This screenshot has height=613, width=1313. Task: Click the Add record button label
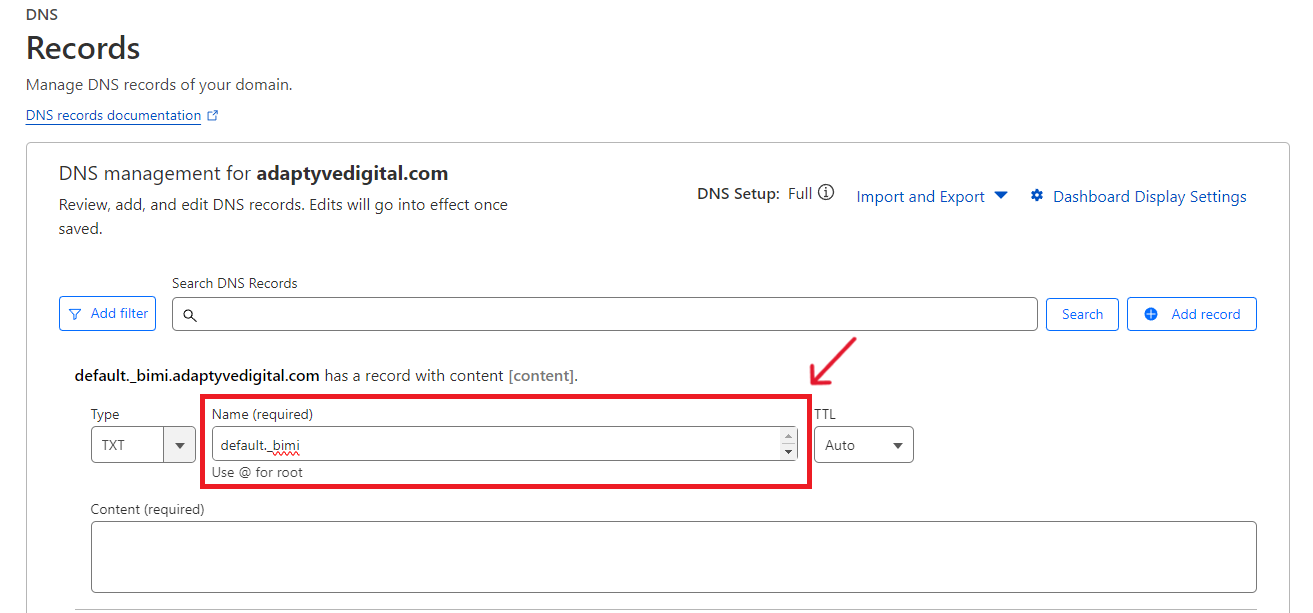tap(1205, 314)
